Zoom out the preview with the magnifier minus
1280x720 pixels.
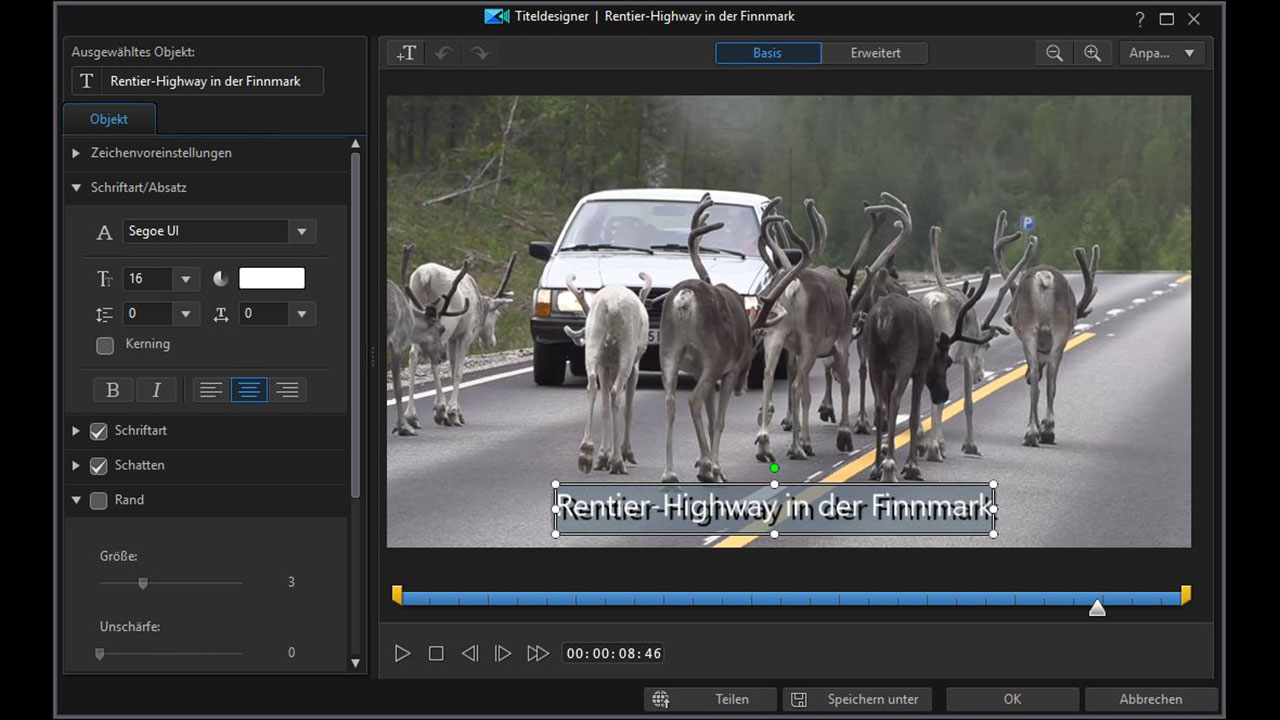[1054, 54]
